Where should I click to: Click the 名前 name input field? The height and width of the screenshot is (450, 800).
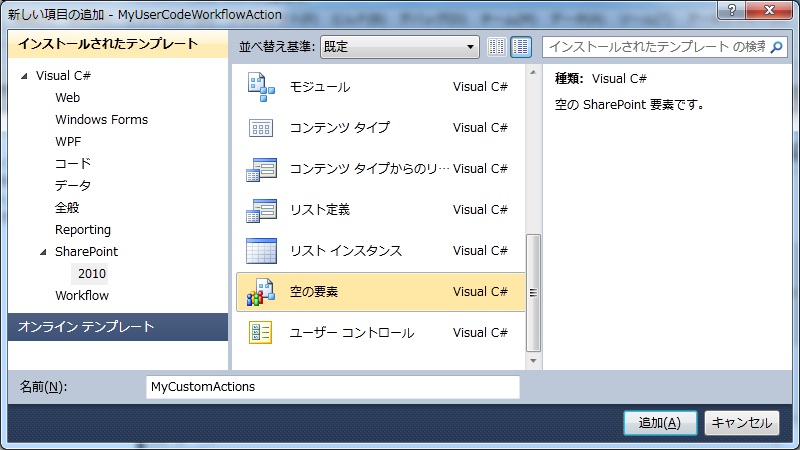click(x=333, y=387)
